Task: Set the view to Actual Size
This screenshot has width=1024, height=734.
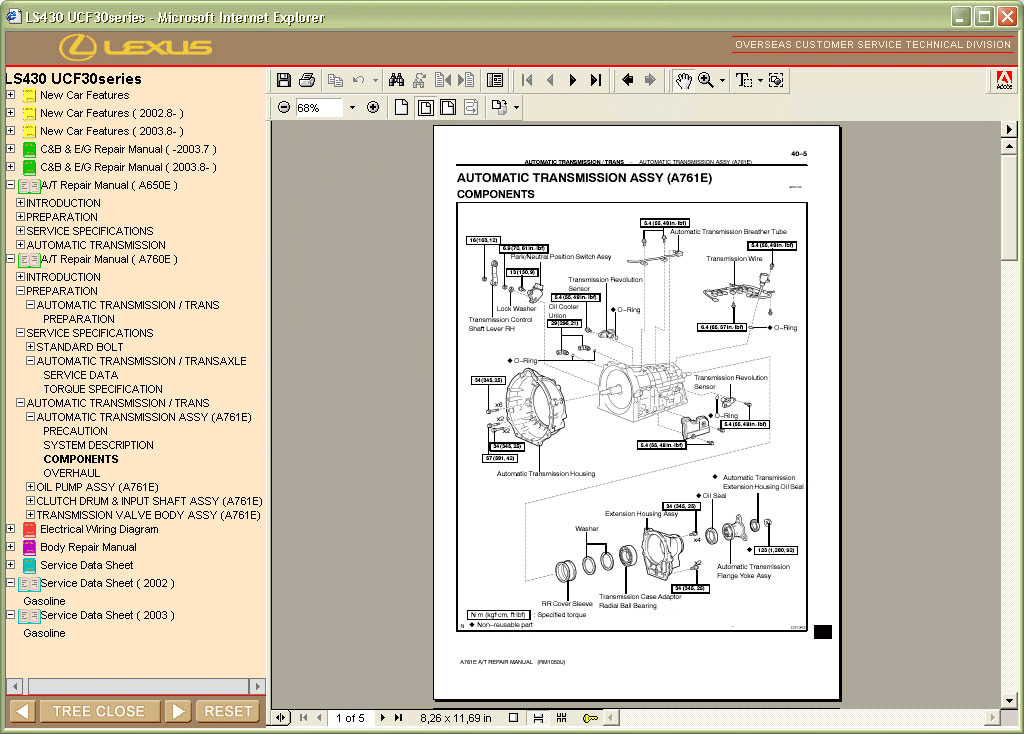Action: [401, 107]
